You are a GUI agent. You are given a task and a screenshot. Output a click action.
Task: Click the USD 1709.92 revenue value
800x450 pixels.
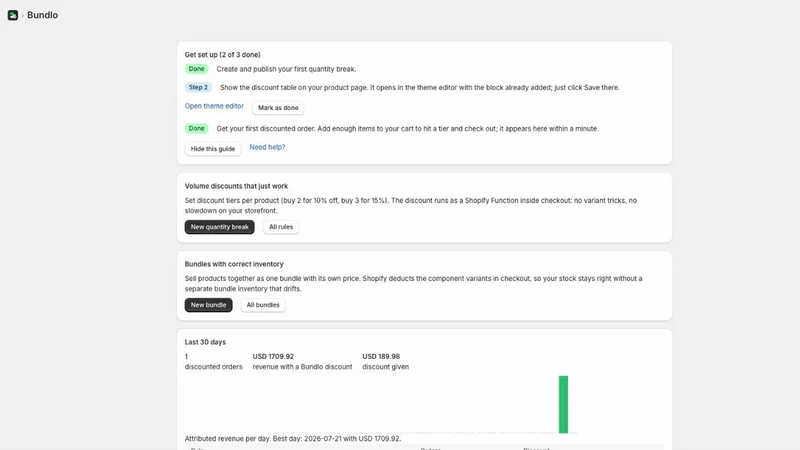[x=273, y=357]
